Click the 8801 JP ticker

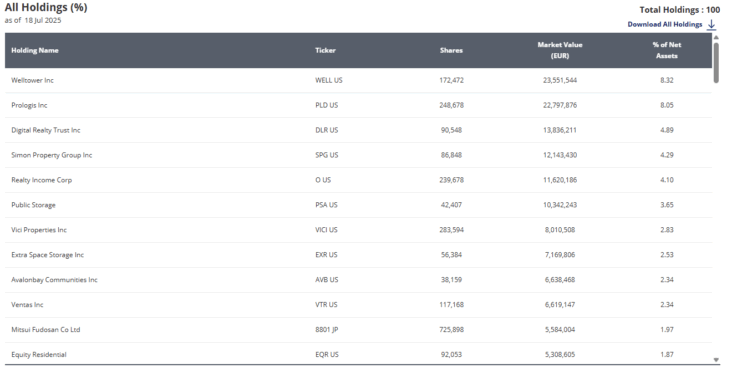[326, 330]
